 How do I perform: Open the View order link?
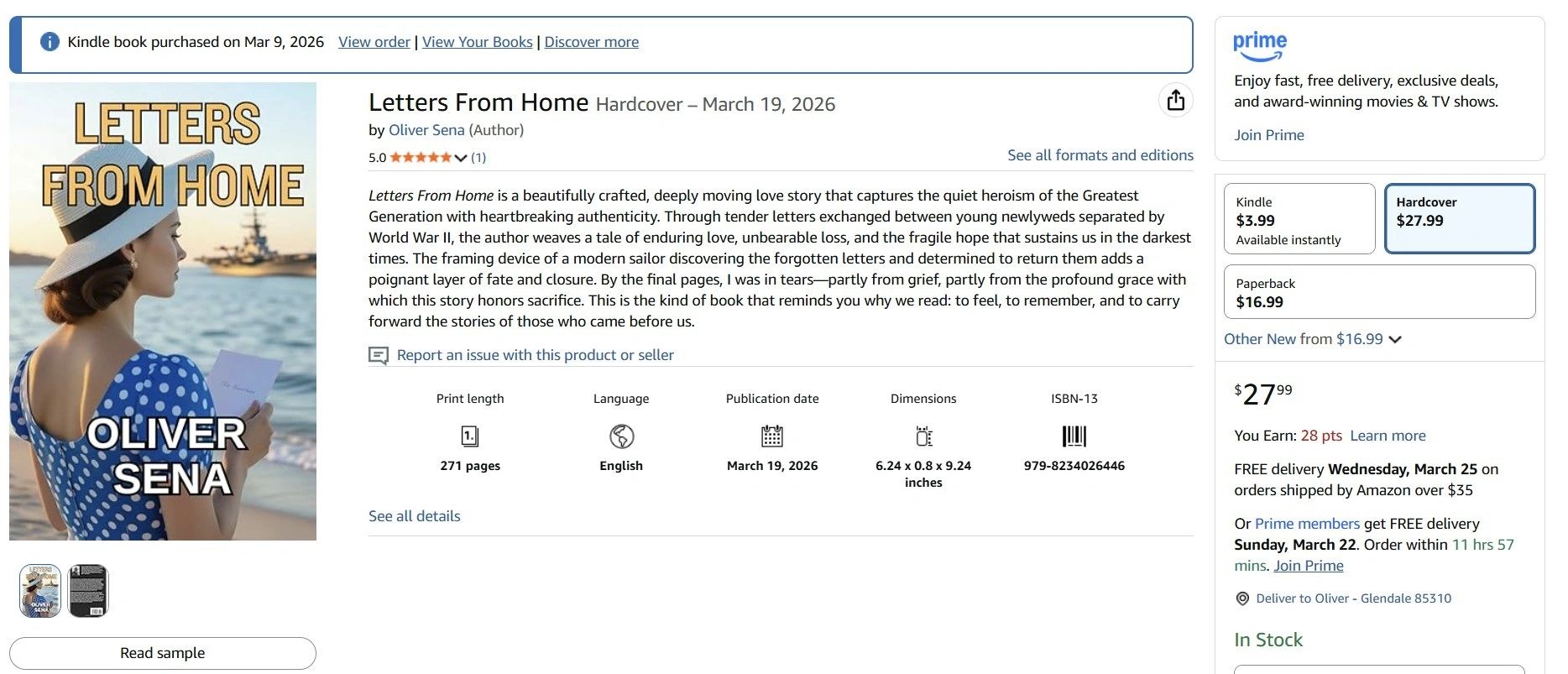pyautogui.click(x=374, y=42)
